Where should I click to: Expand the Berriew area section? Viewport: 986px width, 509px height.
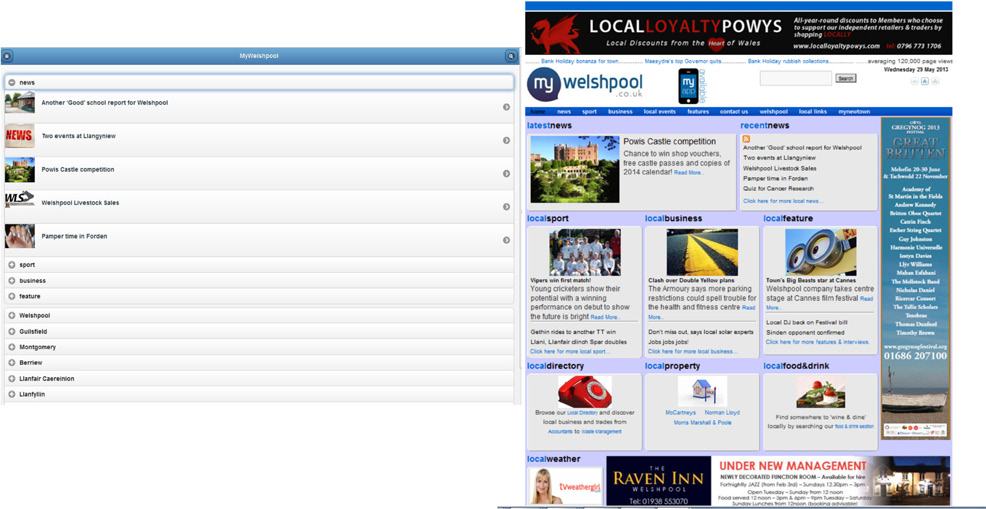pyautogui.click(x=259, y=362)
